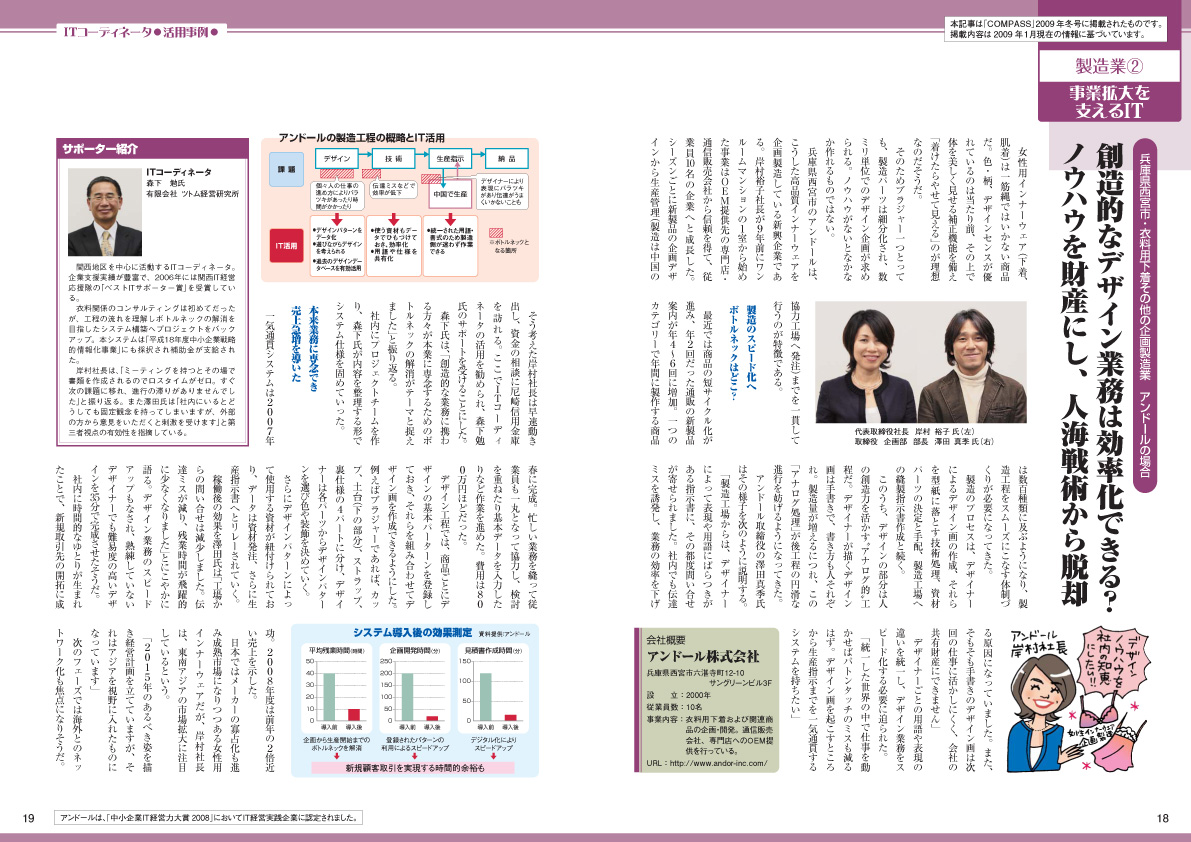Click the "会社概要" heading
The width and height of the screenshot is (1191, 842).
pyautogui.click(x=666, y=639)
